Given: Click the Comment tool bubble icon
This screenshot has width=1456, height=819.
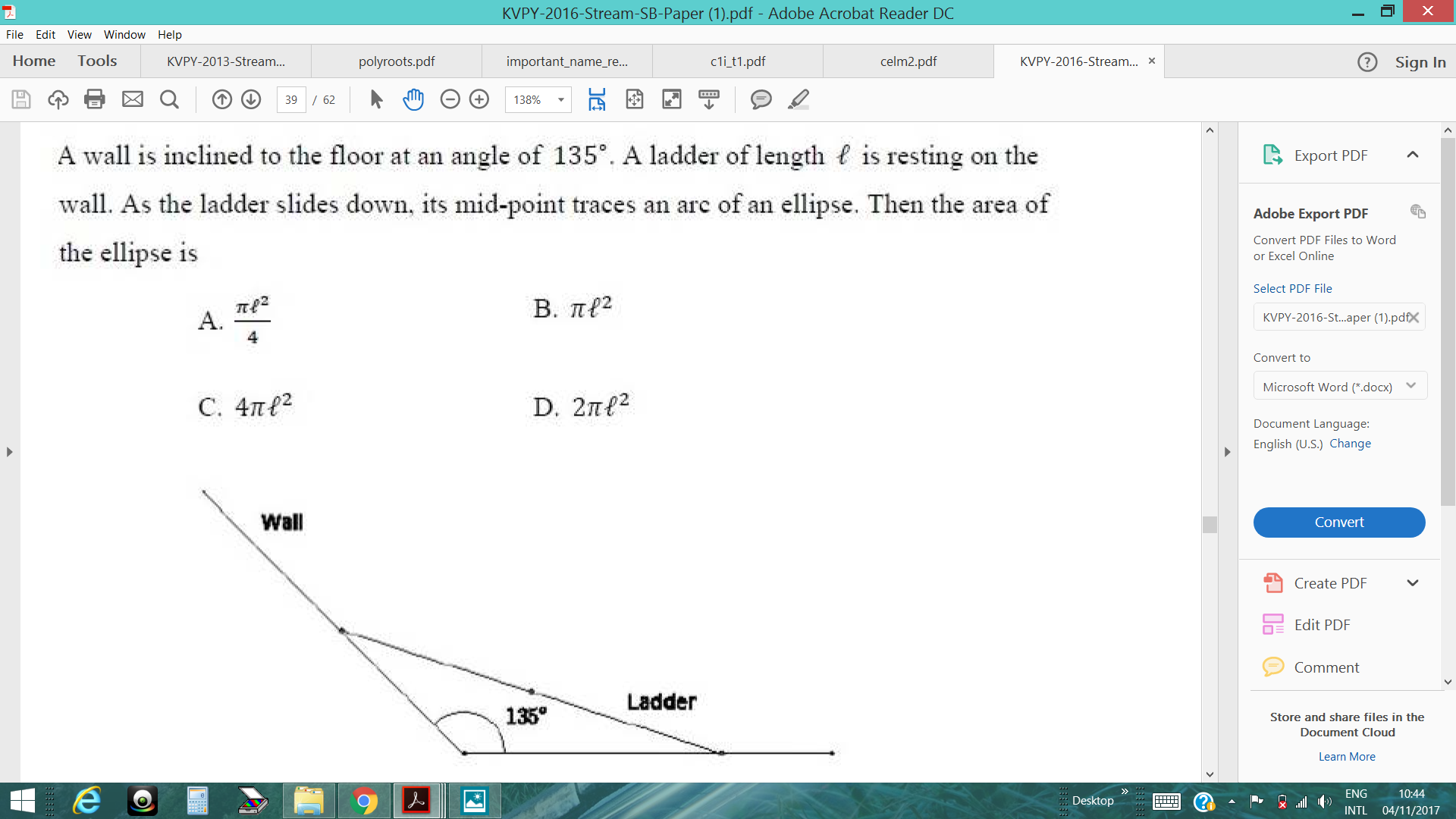Looking at the screenshot, I should (1272, 667).
